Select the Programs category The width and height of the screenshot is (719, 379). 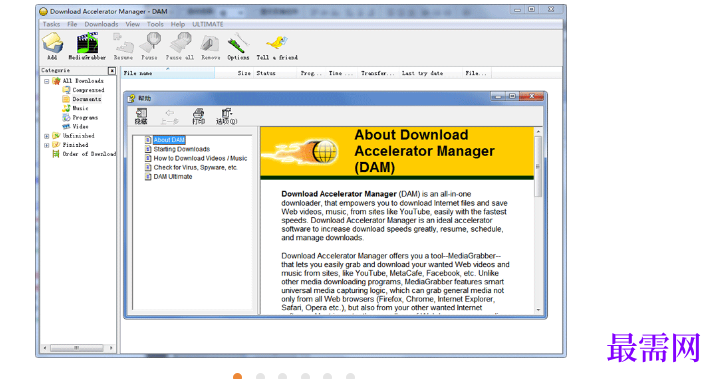(80, 117)
